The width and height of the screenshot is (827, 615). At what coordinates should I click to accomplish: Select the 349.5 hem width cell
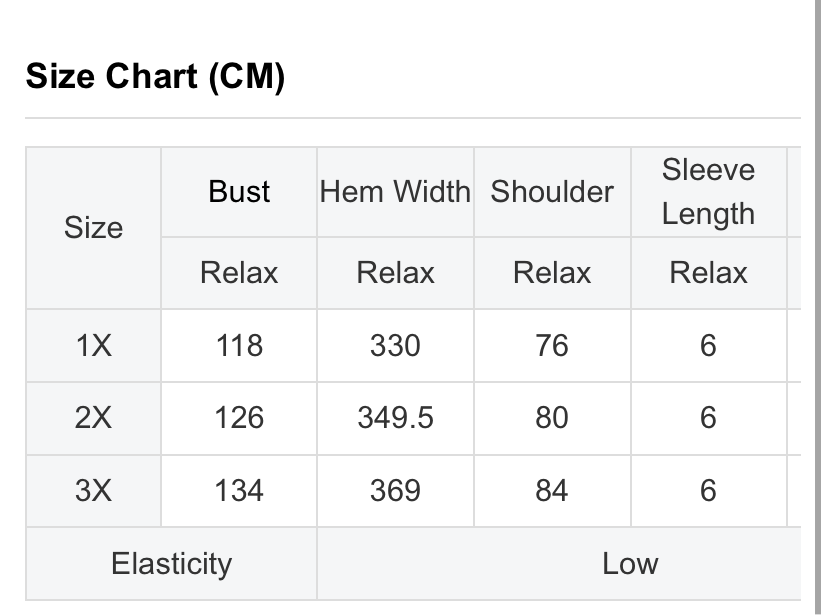point(395,418)
